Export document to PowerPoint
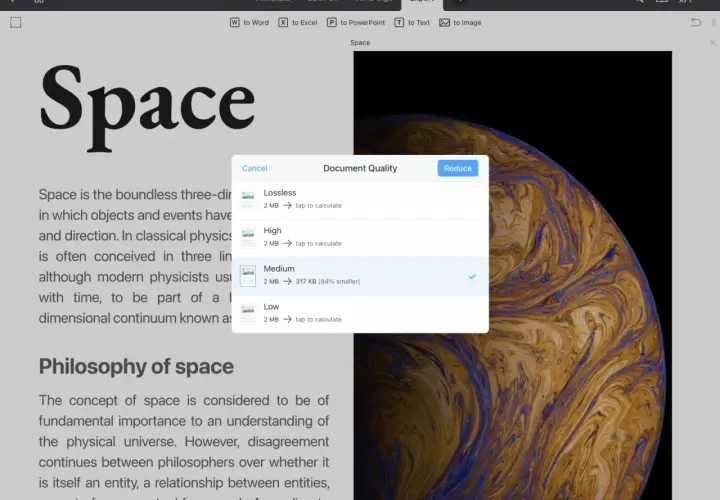This screenshot has width=720, height=500. click(356, 22)
